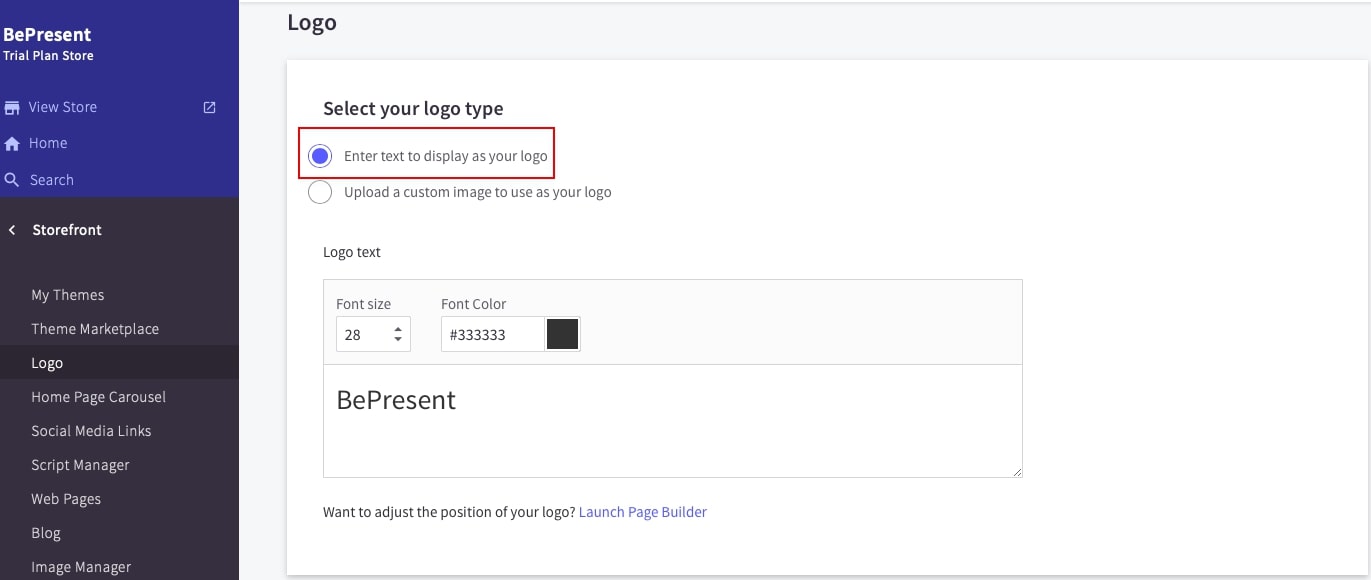Select 'Enter text to display' radio option
The height and width of the screenshot is (580, 1371).
(320, 156)
